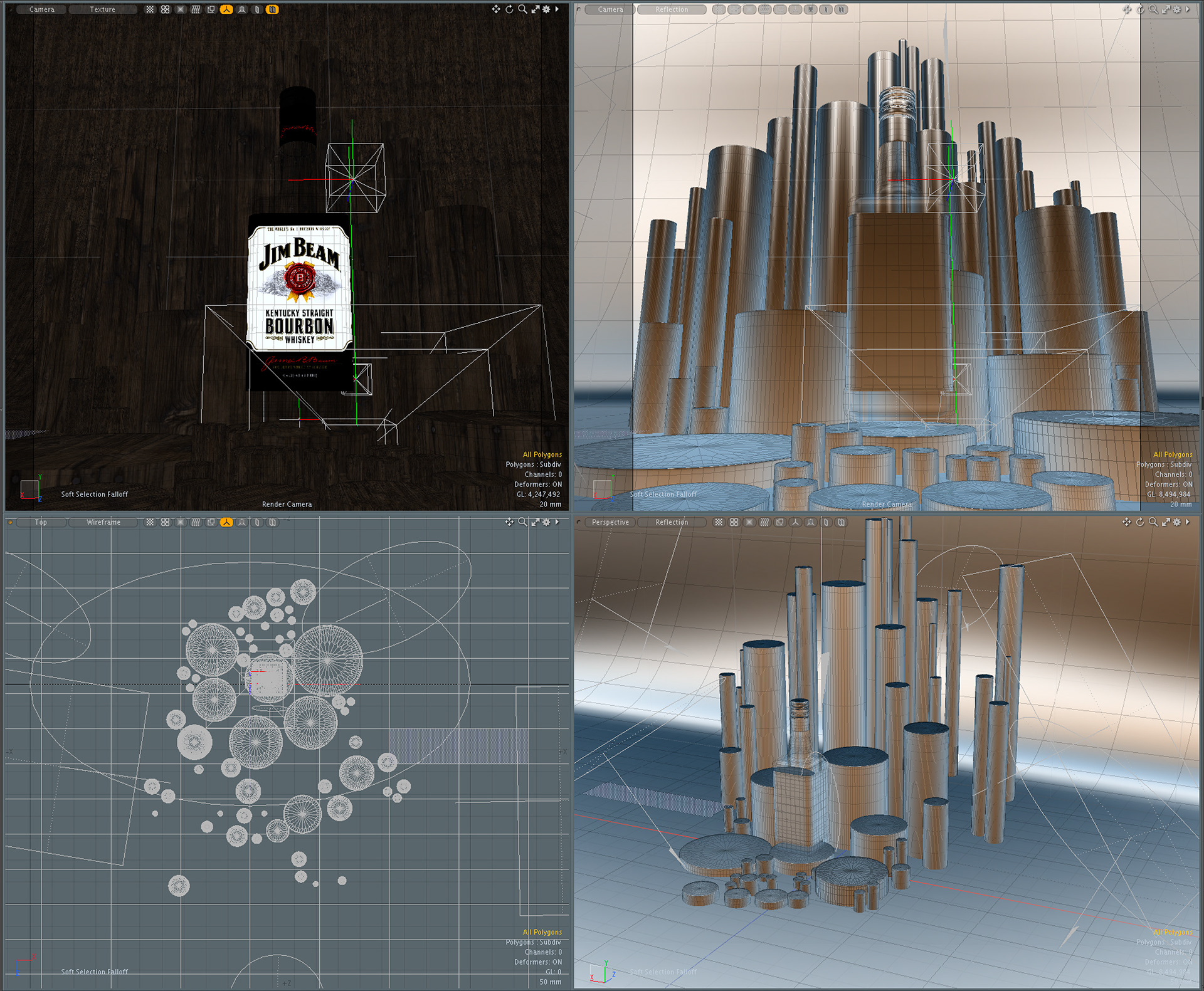Open the Wireframe shading dropdown in Top viewport
The image size is (1204, 991).
[103, 522]
